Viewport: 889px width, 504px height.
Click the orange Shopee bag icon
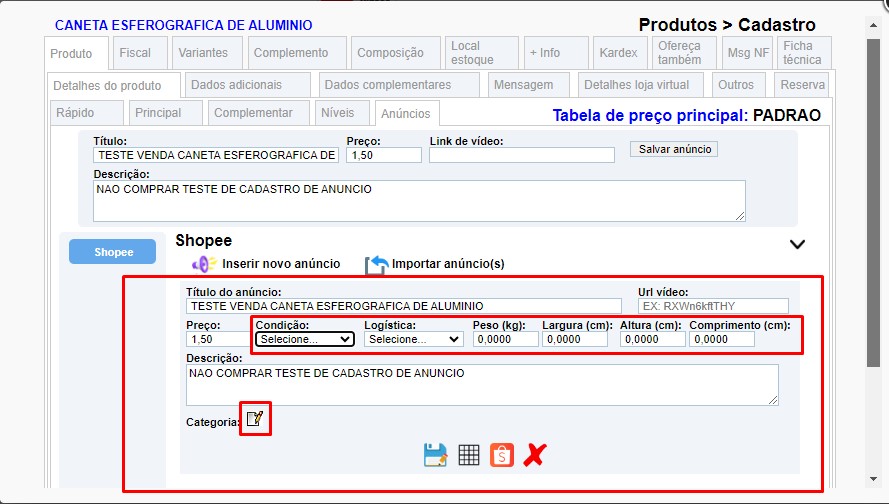click(x=502, y=455)
